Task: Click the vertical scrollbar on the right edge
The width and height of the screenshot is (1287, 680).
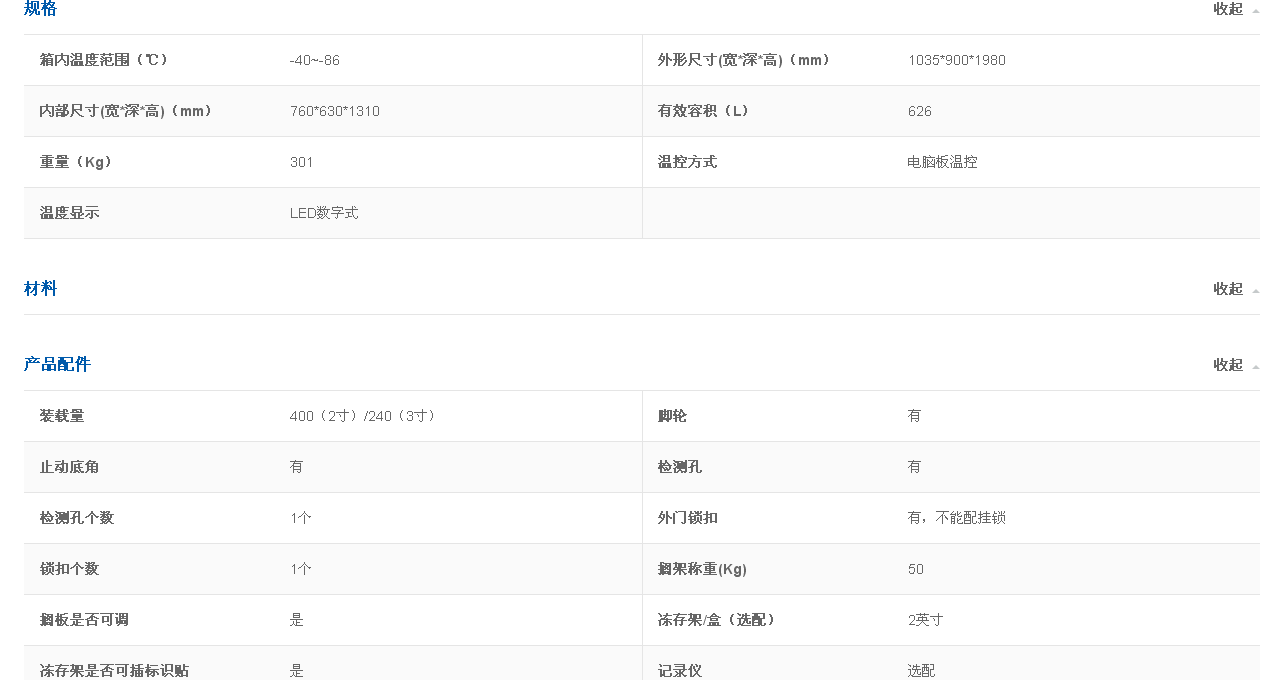Action: click(x=1282, y=340)
